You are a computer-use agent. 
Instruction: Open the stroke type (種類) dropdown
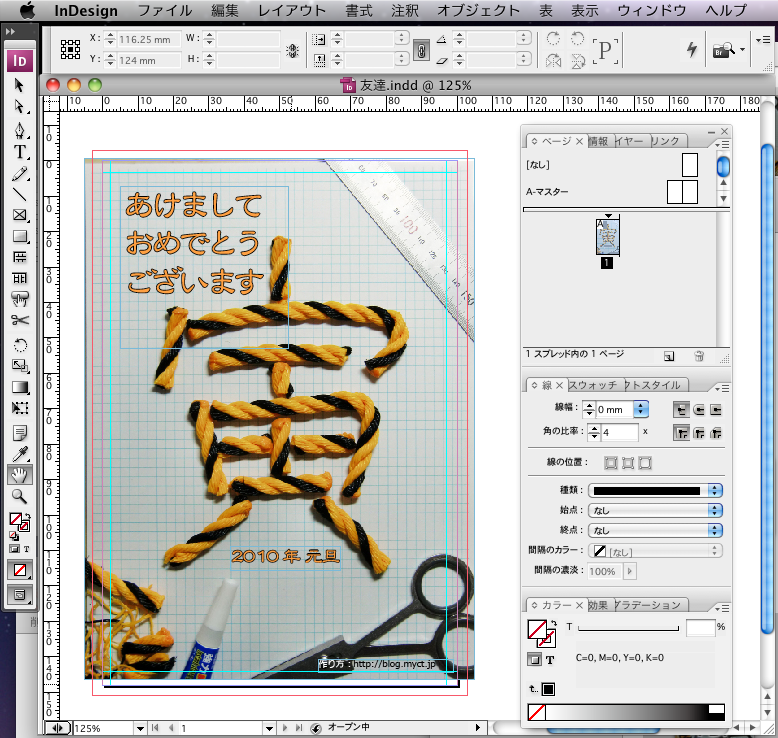click(x=714, y=491)
